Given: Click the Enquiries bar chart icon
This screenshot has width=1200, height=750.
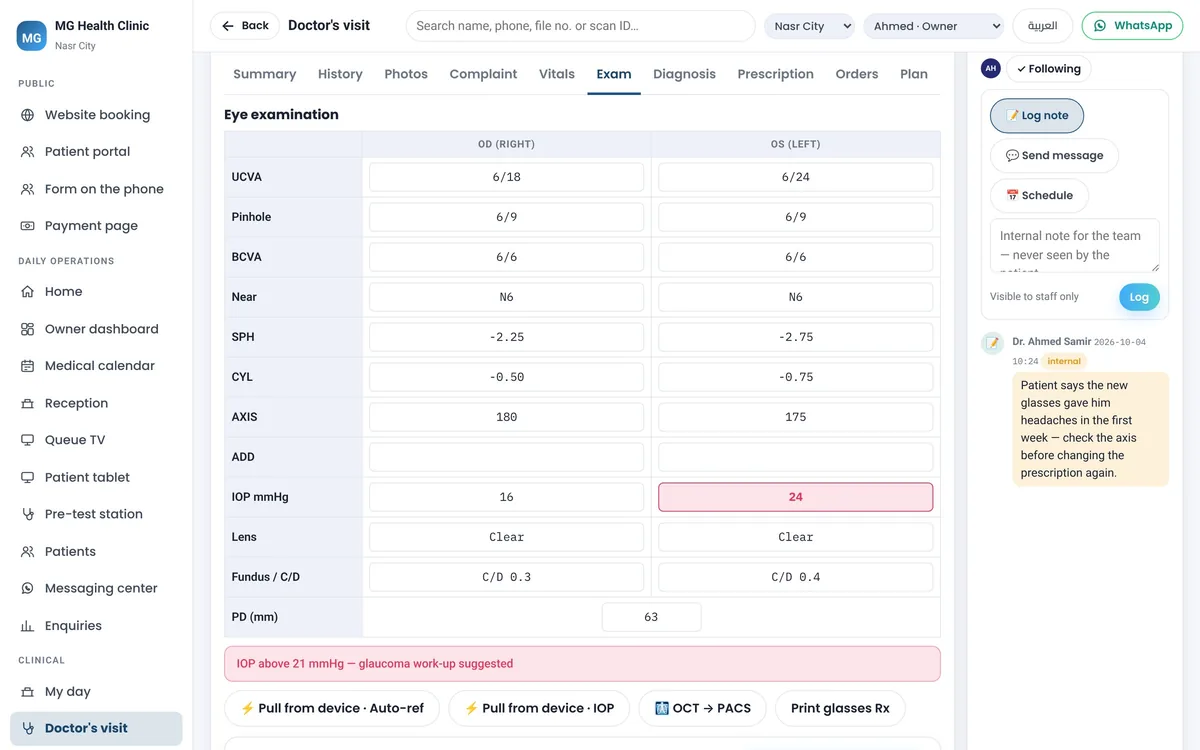Looking at the screenshot, I should point(28,626).
